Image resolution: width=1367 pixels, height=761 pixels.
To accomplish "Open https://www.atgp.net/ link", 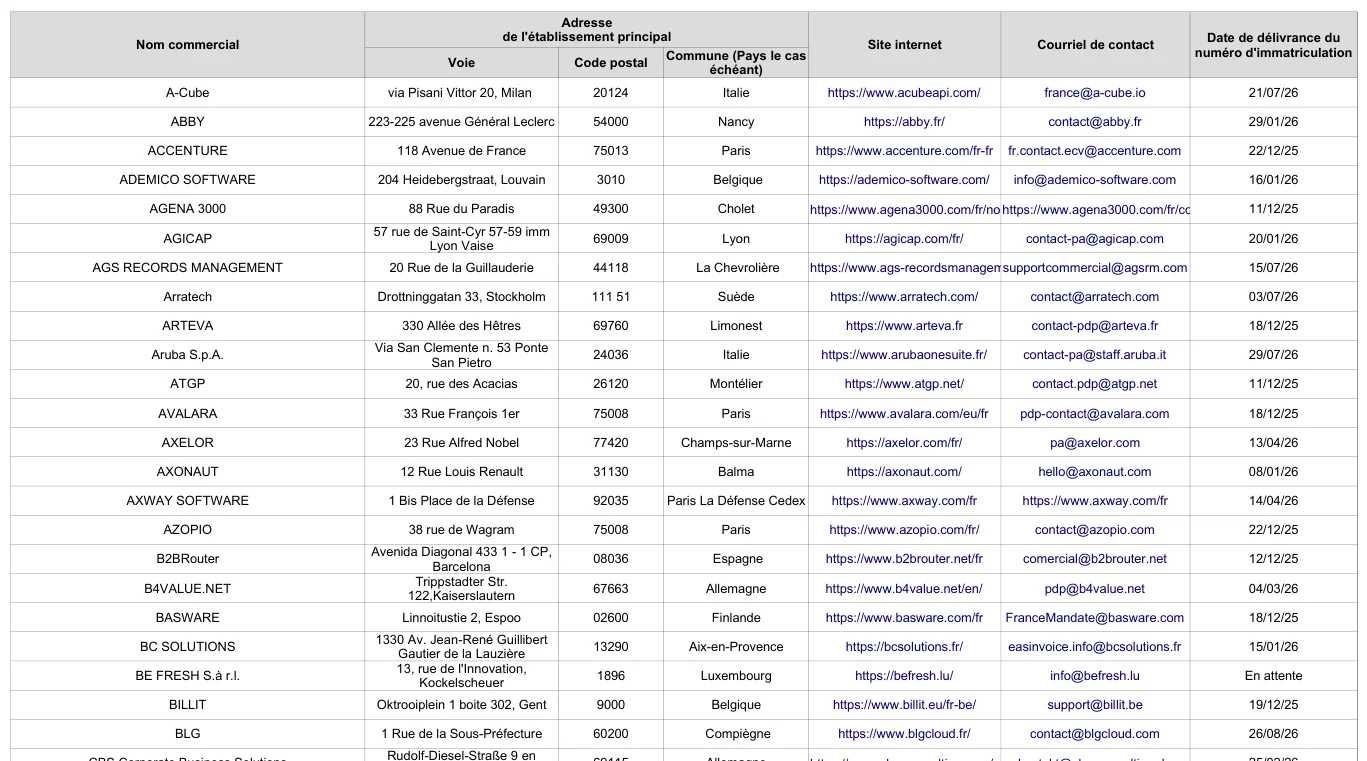I will pyautogui.click(x=904, y=384).
